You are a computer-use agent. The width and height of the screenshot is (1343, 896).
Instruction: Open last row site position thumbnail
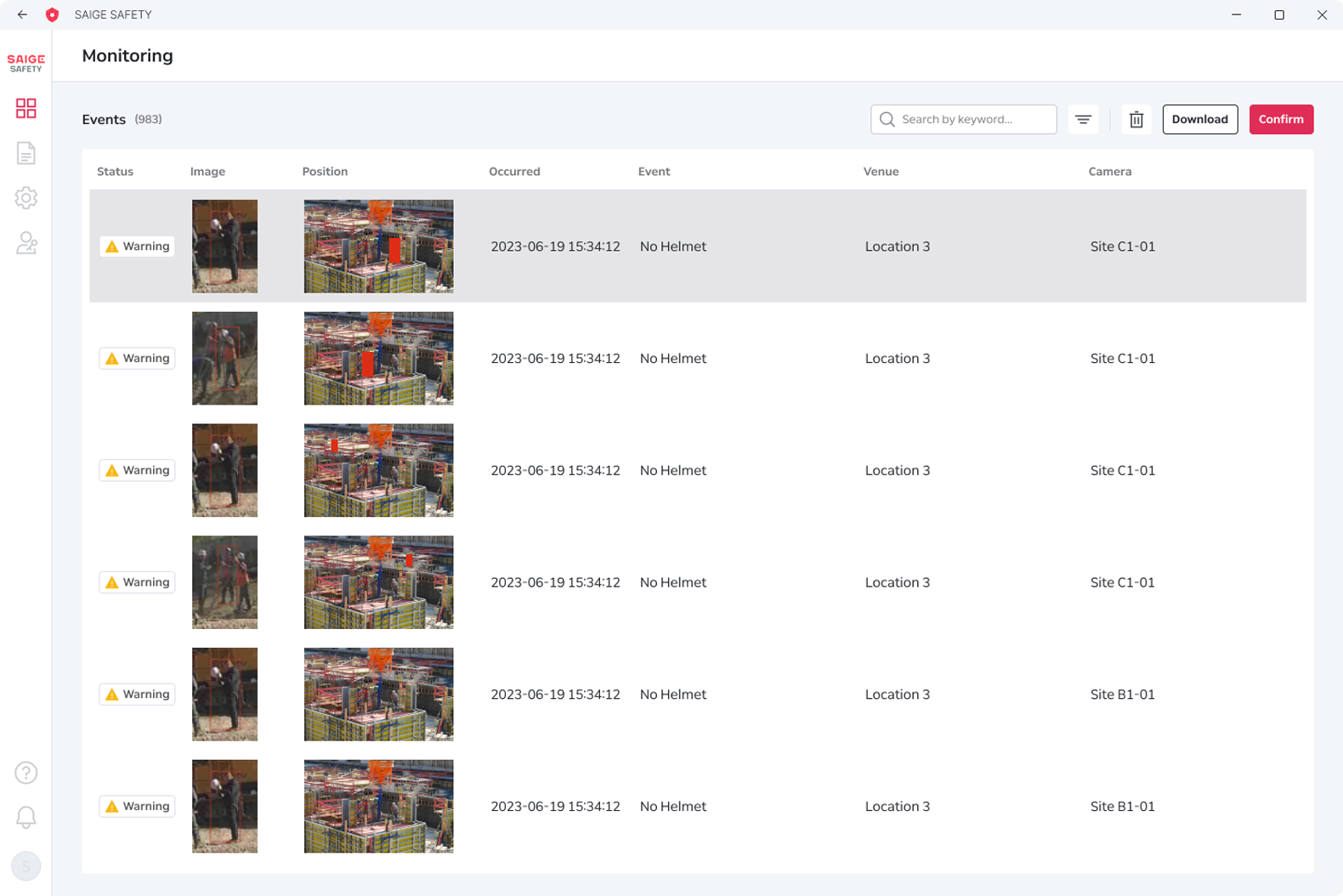click(378, 806)
